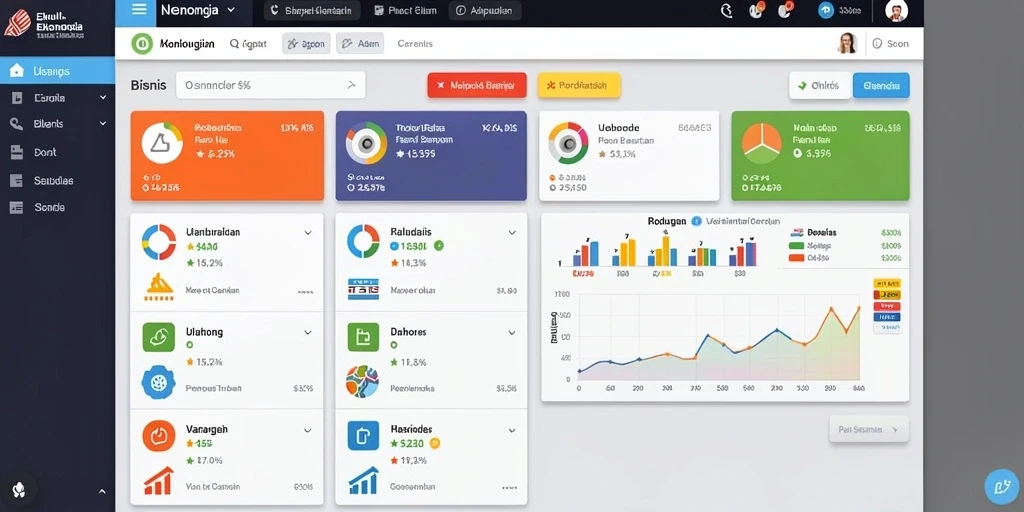The width and height of the screenshot is (1024, 512).
Task: Click the green legend swatch in the bar chart legend
Action: [796, 246]
